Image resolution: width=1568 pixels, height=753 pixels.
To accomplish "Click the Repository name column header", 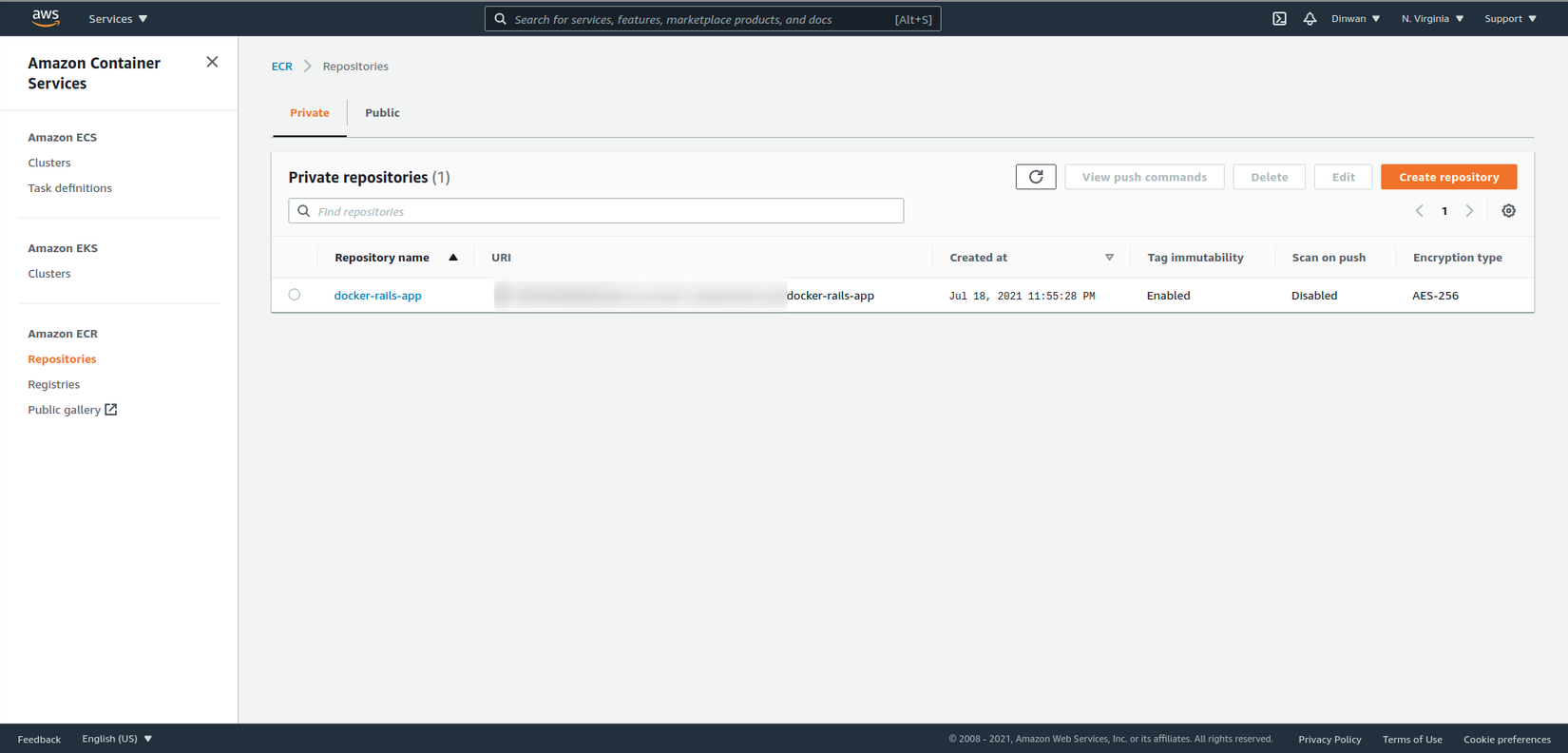I will [382, 258].
